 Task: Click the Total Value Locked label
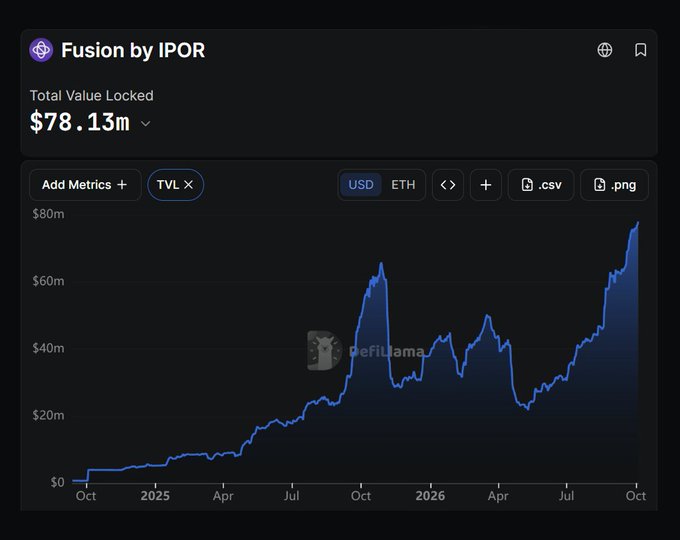(x=92, y=95)
